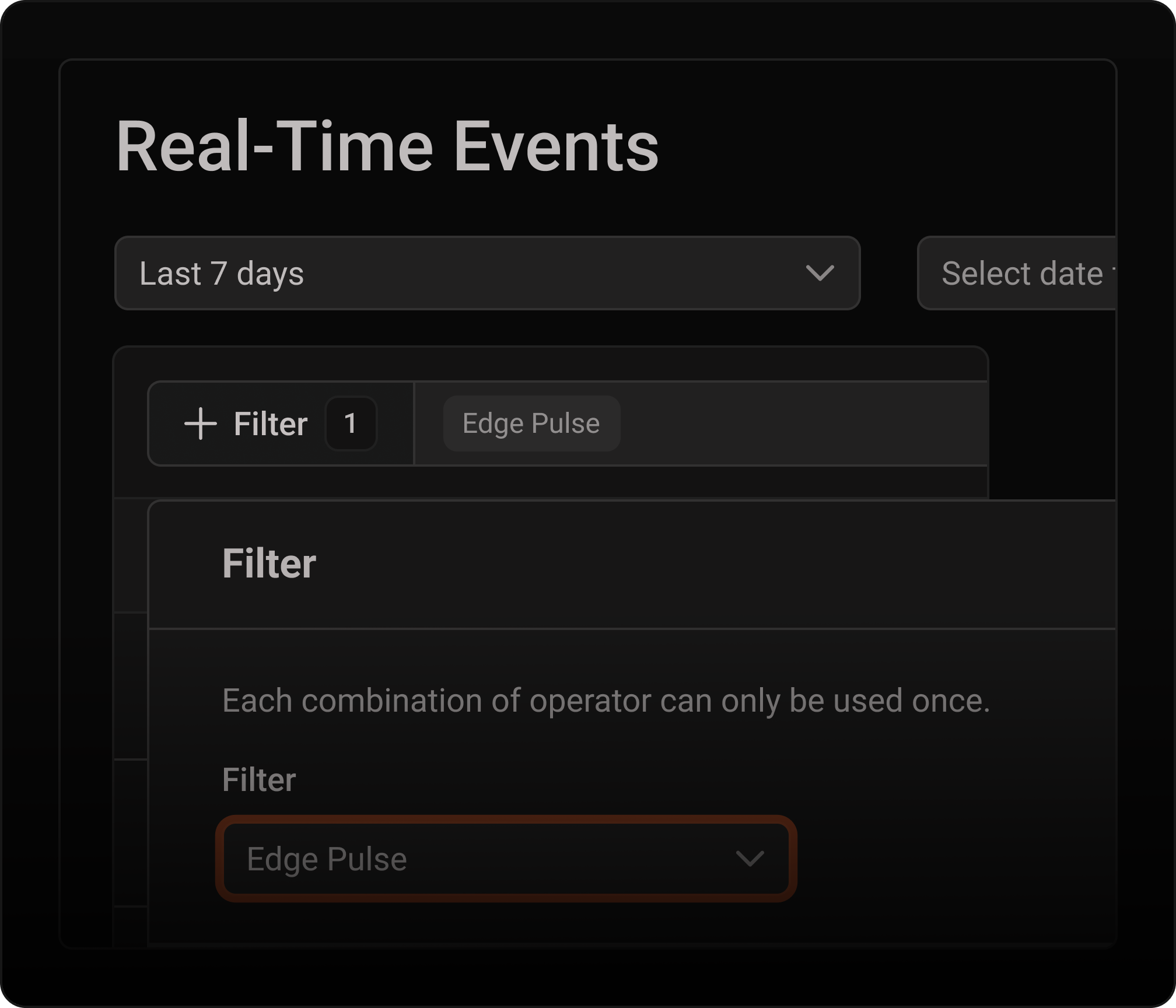Expand the Edge Pulse dropdown in the Filter dialog

coord(506,857)
